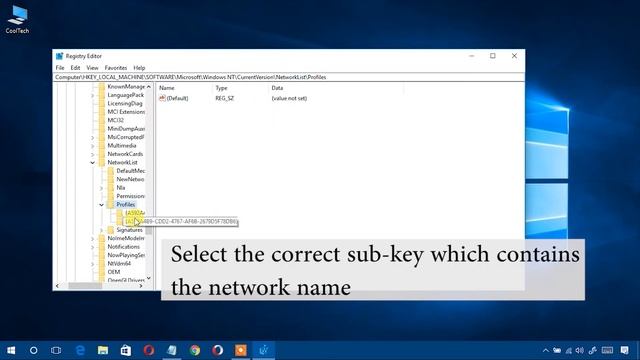Open the Windows Start menu

(11, 350)
